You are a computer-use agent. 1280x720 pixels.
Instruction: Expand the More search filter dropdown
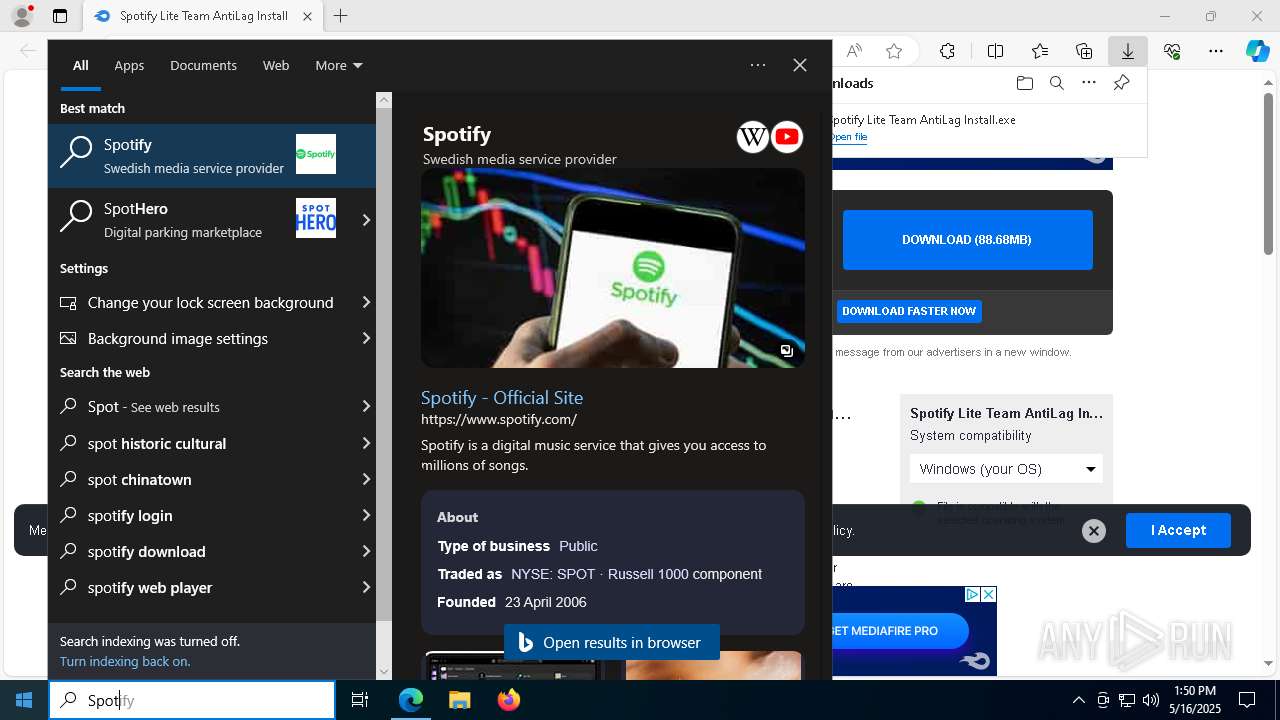(x=339, y=65)
